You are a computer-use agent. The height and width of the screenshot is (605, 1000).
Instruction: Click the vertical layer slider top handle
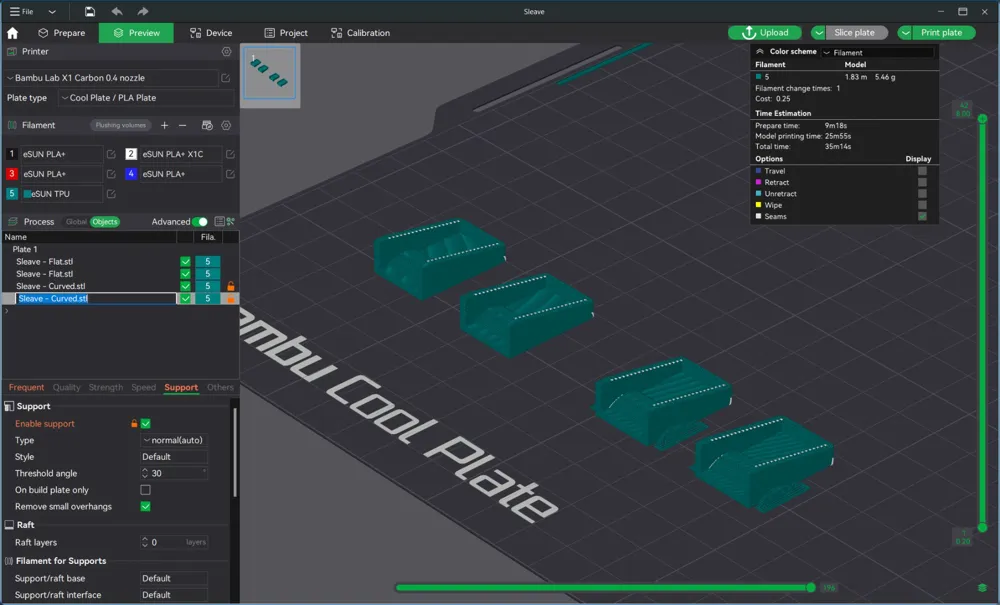pyautogui.click(x=982, y=119)
